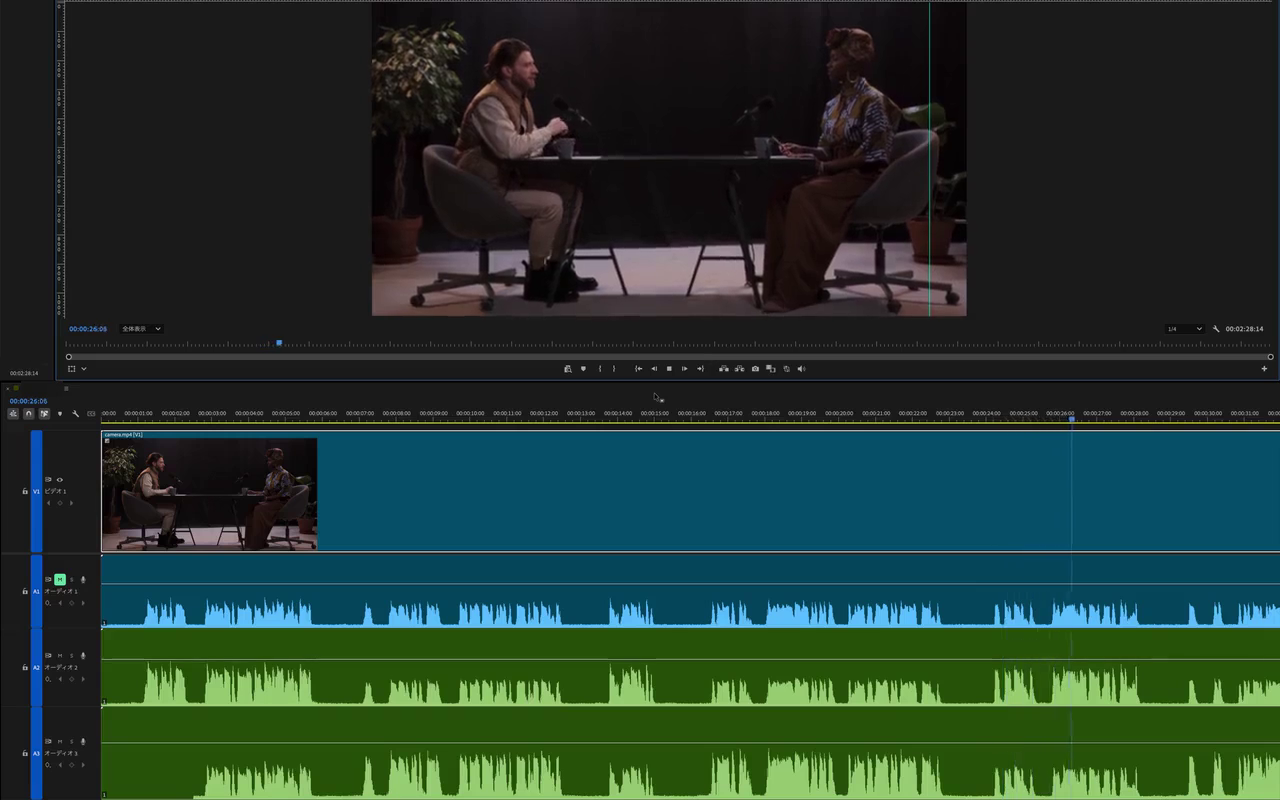Enable voice-over record on A1
Image resolution: width=1280 pixels, height=800 pixels.
[x=83, y=580]
